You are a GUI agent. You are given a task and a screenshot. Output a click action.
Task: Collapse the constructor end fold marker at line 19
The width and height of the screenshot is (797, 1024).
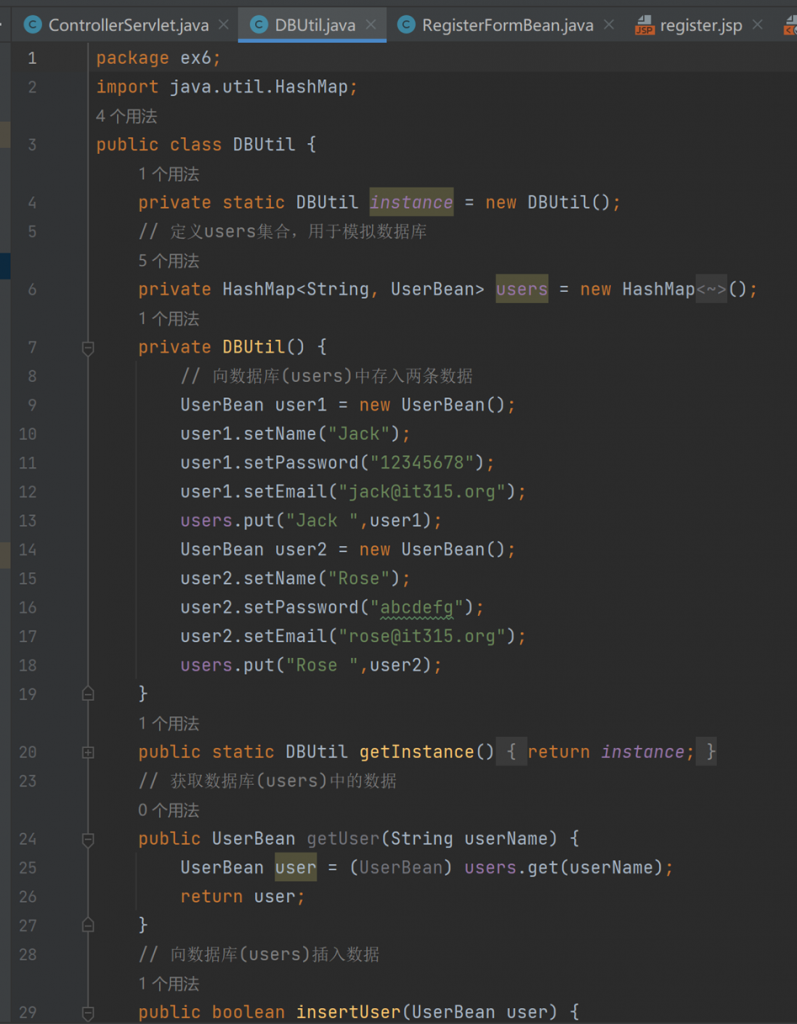pyautogui.click(x=88, y=694)
